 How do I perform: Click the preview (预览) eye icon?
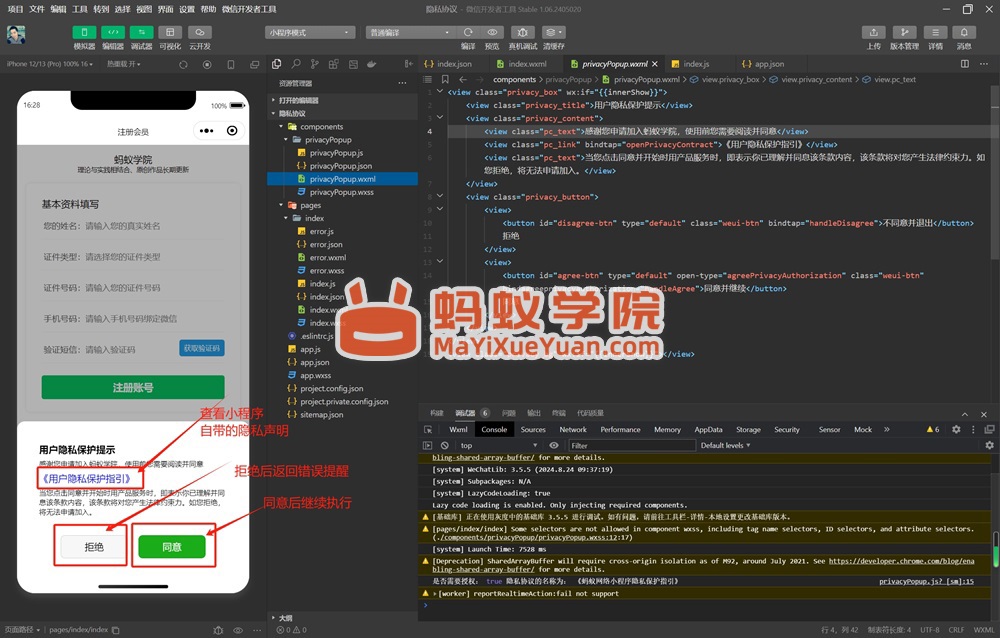[x=492, y=33]
